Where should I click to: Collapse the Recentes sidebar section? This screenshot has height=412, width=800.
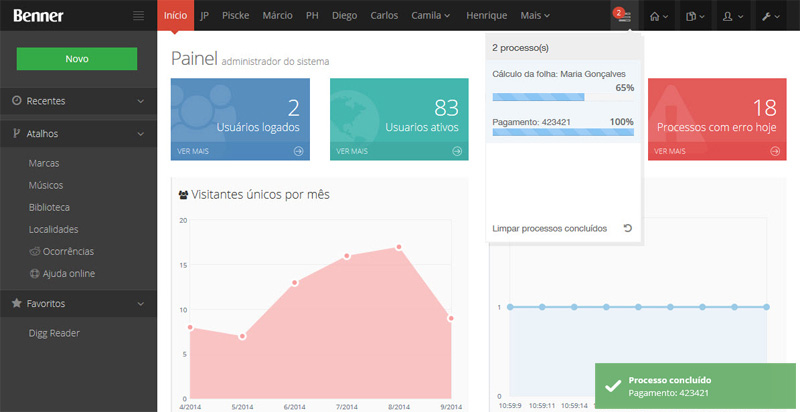(x=140, y=101)
